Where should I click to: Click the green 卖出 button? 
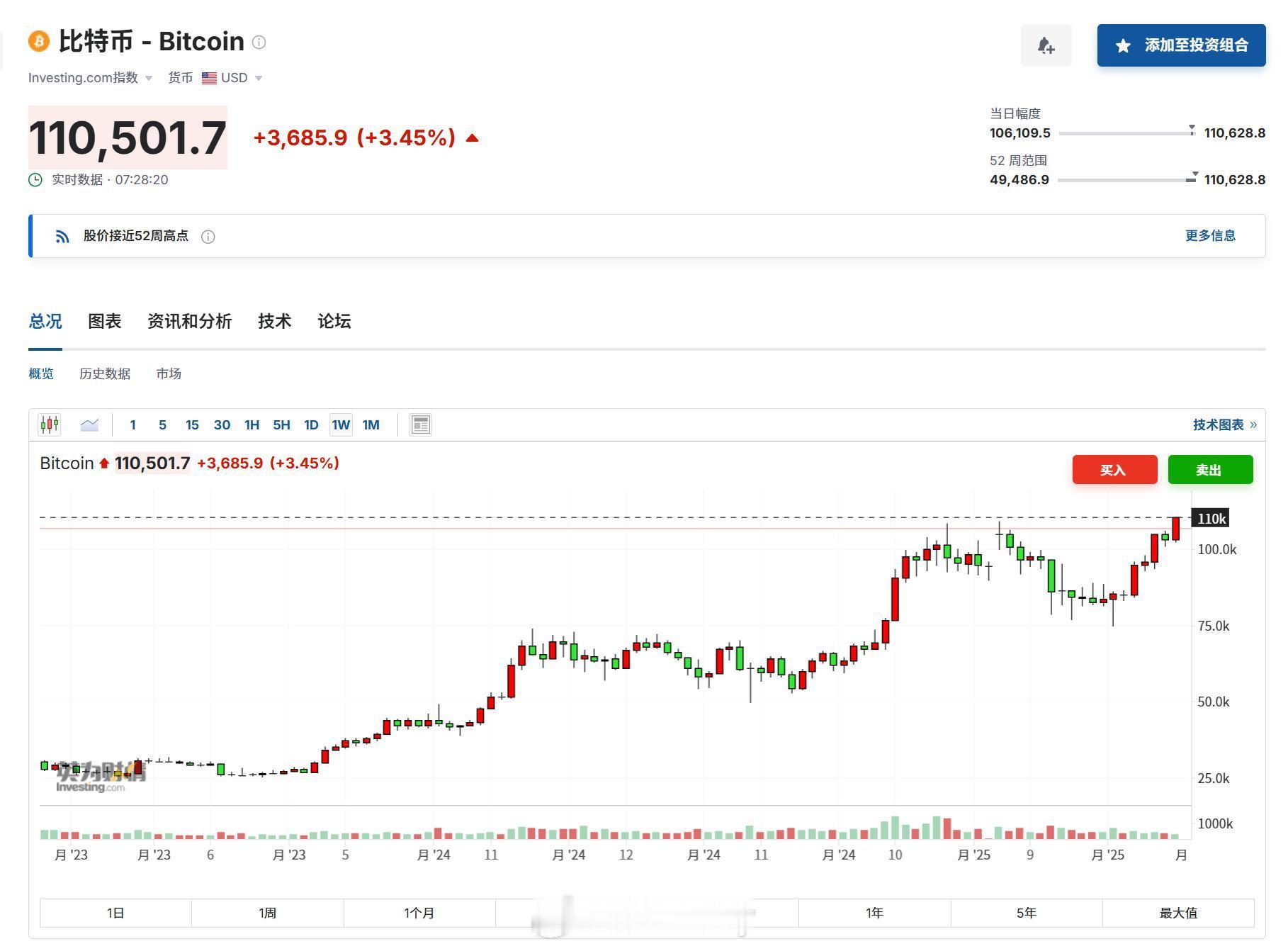point(1210,470)
